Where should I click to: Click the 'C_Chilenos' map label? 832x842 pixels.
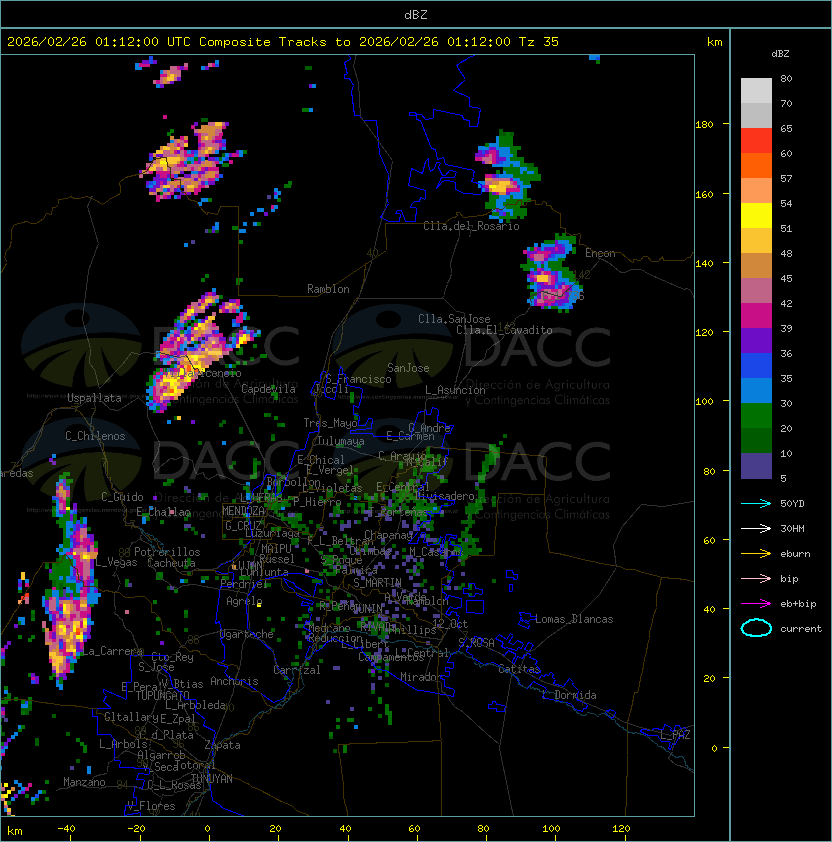95,436
